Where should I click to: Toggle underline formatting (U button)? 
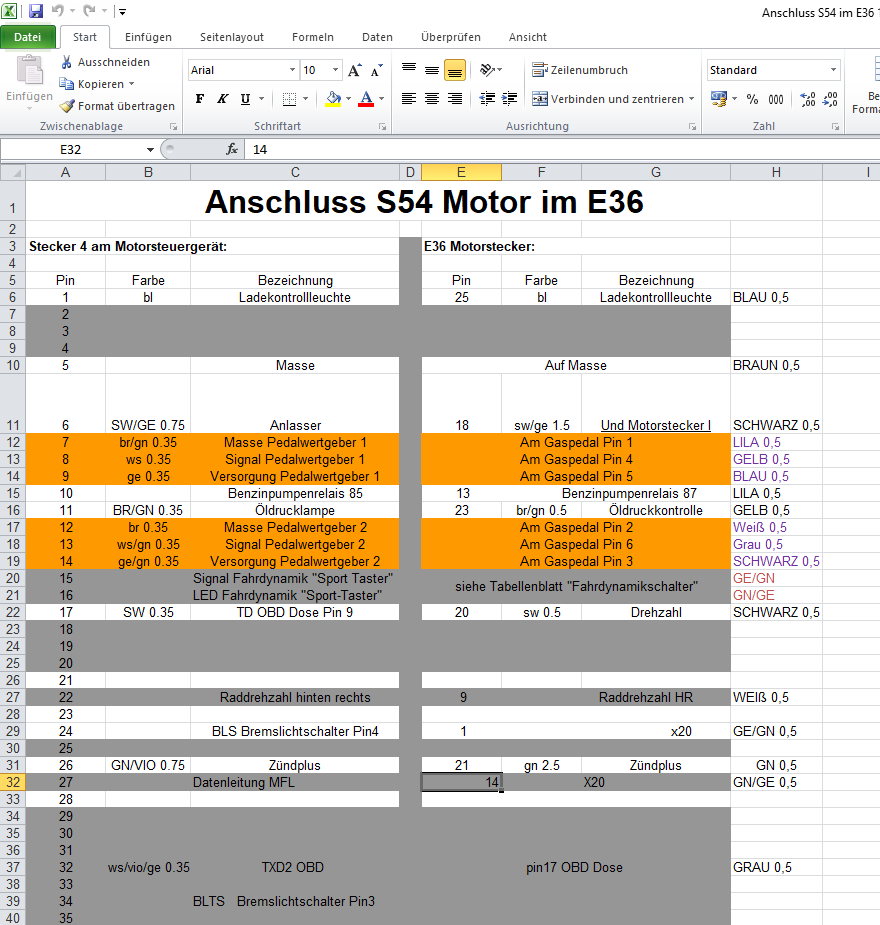click(244, 99)
